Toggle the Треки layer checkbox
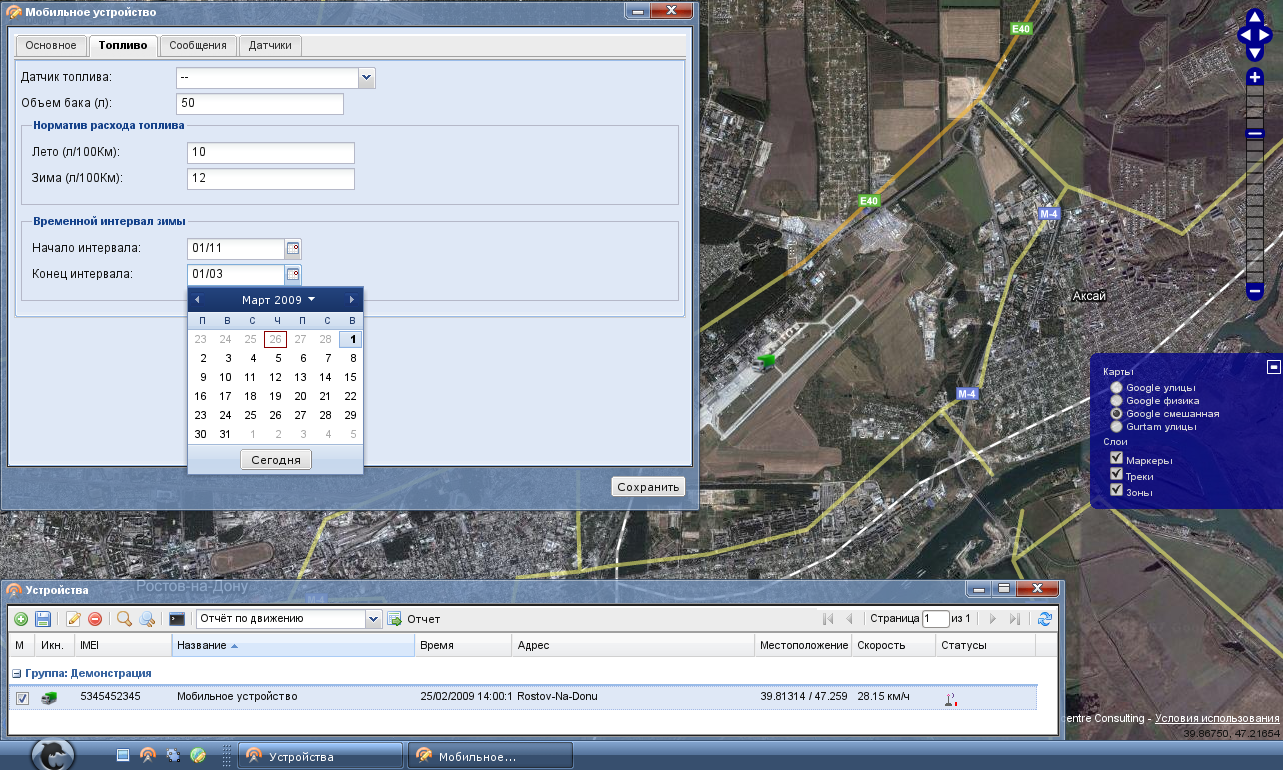 [1117, 474]
